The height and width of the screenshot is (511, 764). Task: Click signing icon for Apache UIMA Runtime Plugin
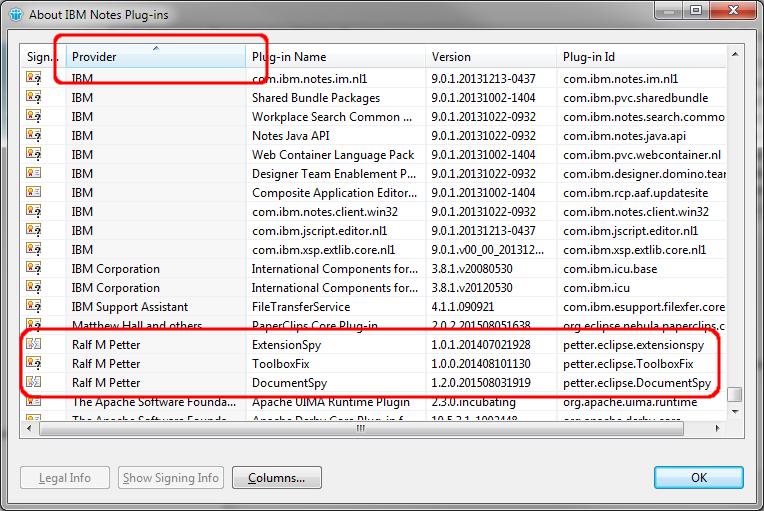click(34, 402)
